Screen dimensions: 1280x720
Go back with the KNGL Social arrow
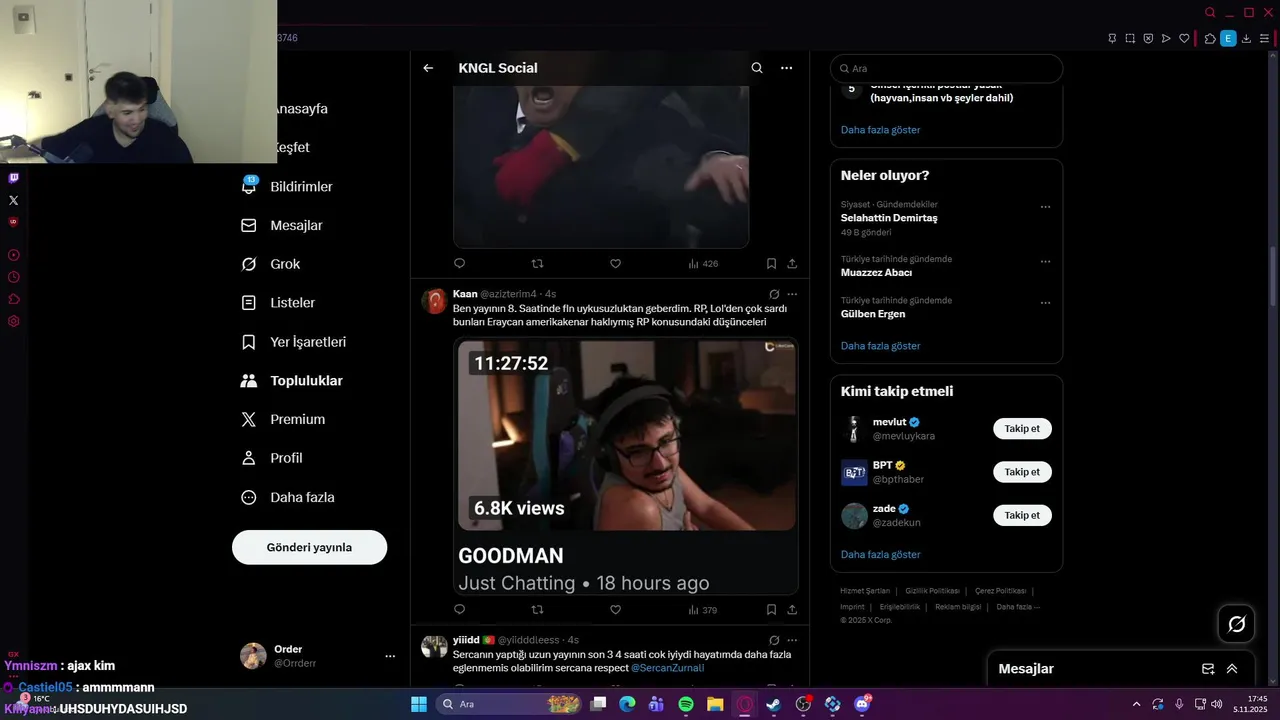click(x=428, y=68)
